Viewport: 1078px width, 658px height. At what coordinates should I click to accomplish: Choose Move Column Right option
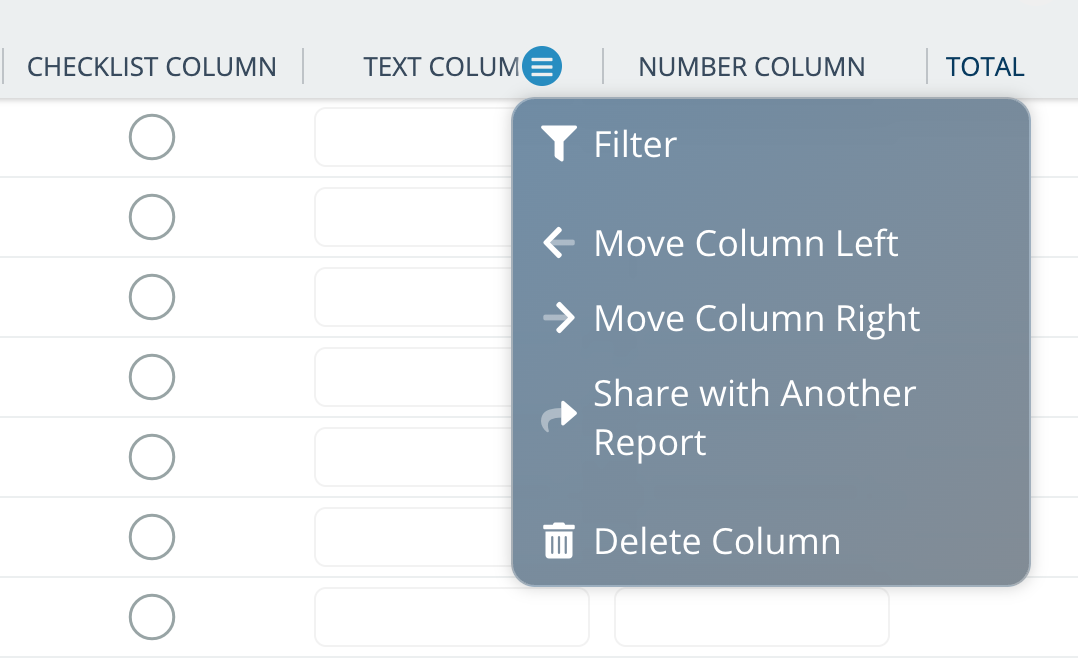(x=756, y=318)
